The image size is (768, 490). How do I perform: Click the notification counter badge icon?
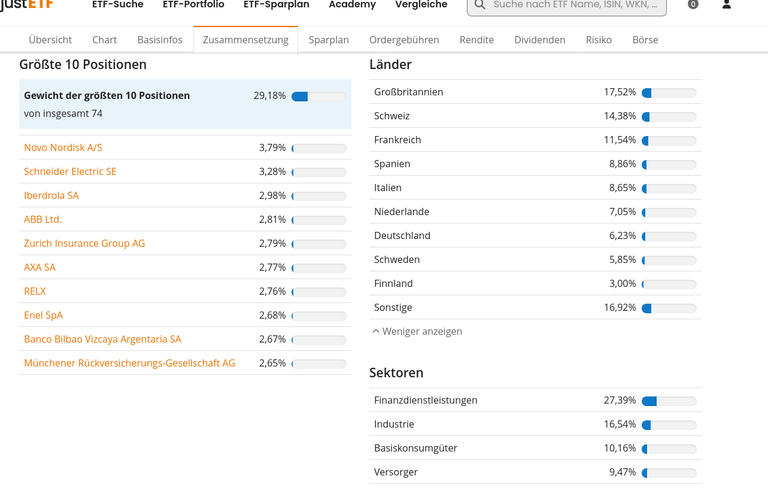(x=693, y=4)
